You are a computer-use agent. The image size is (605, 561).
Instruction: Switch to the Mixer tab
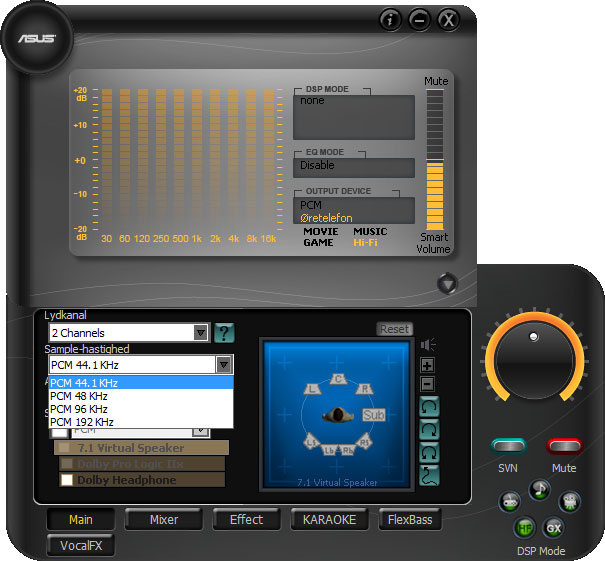coord(164,519)
